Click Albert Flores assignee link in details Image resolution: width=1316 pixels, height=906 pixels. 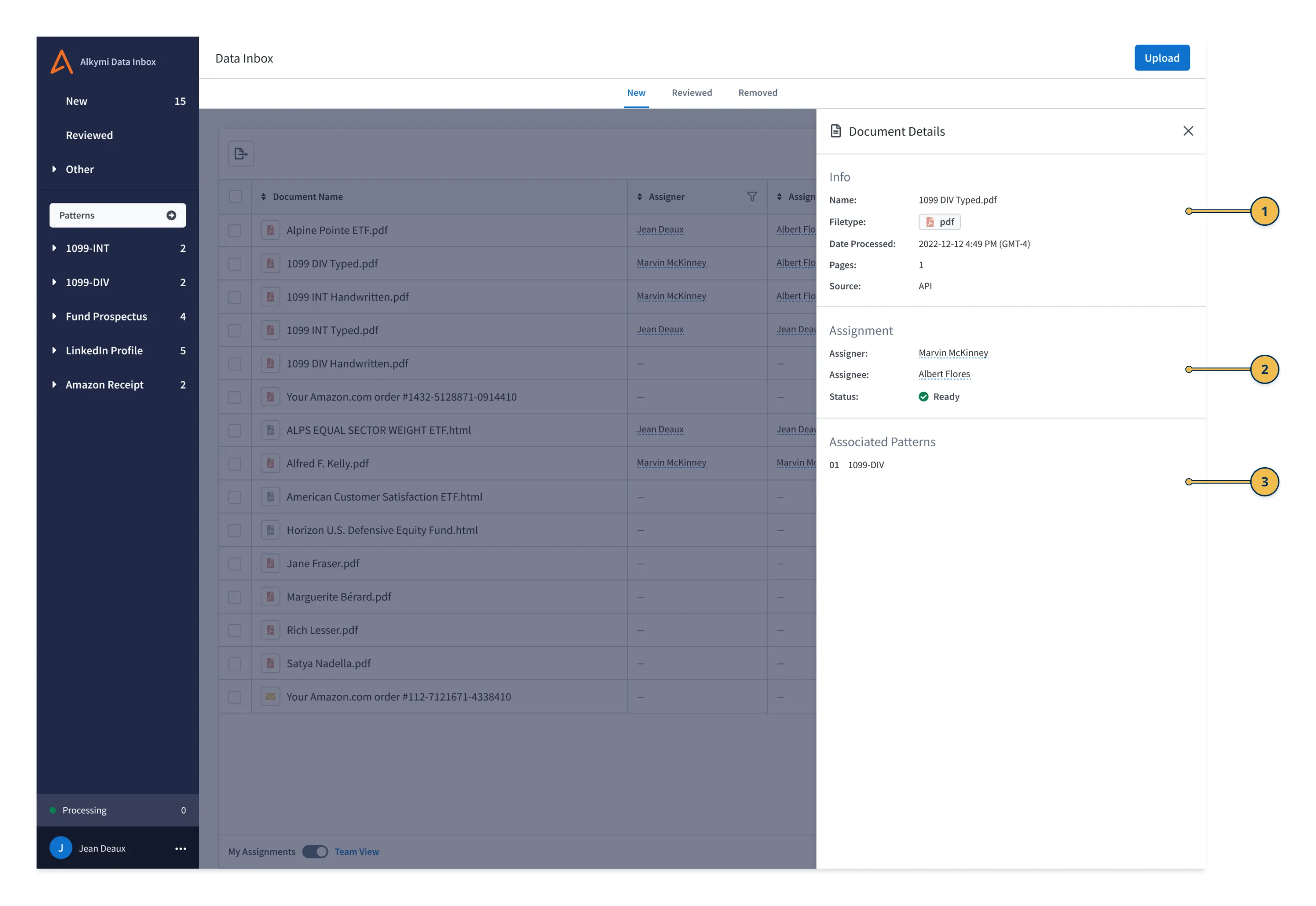point(945,374)
